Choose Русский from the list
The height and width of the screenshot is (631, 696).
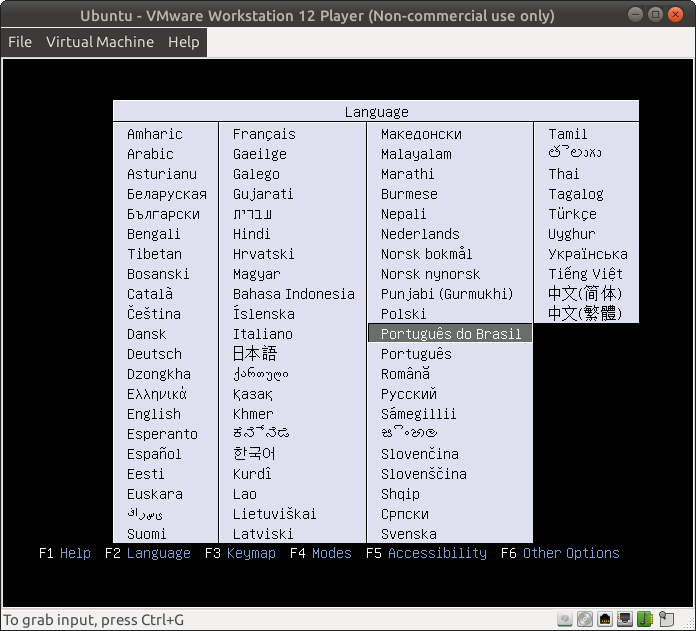[409, 394]
